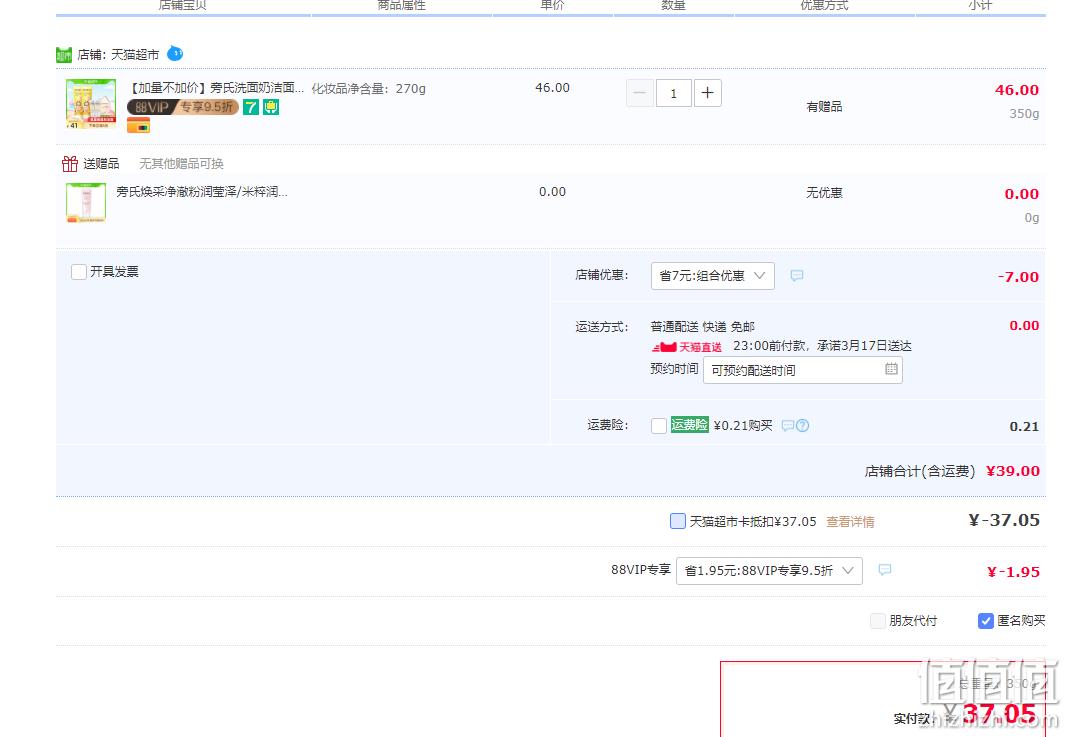Click the ¥-1.95 88VIP discount amount

coord(1013,571)
